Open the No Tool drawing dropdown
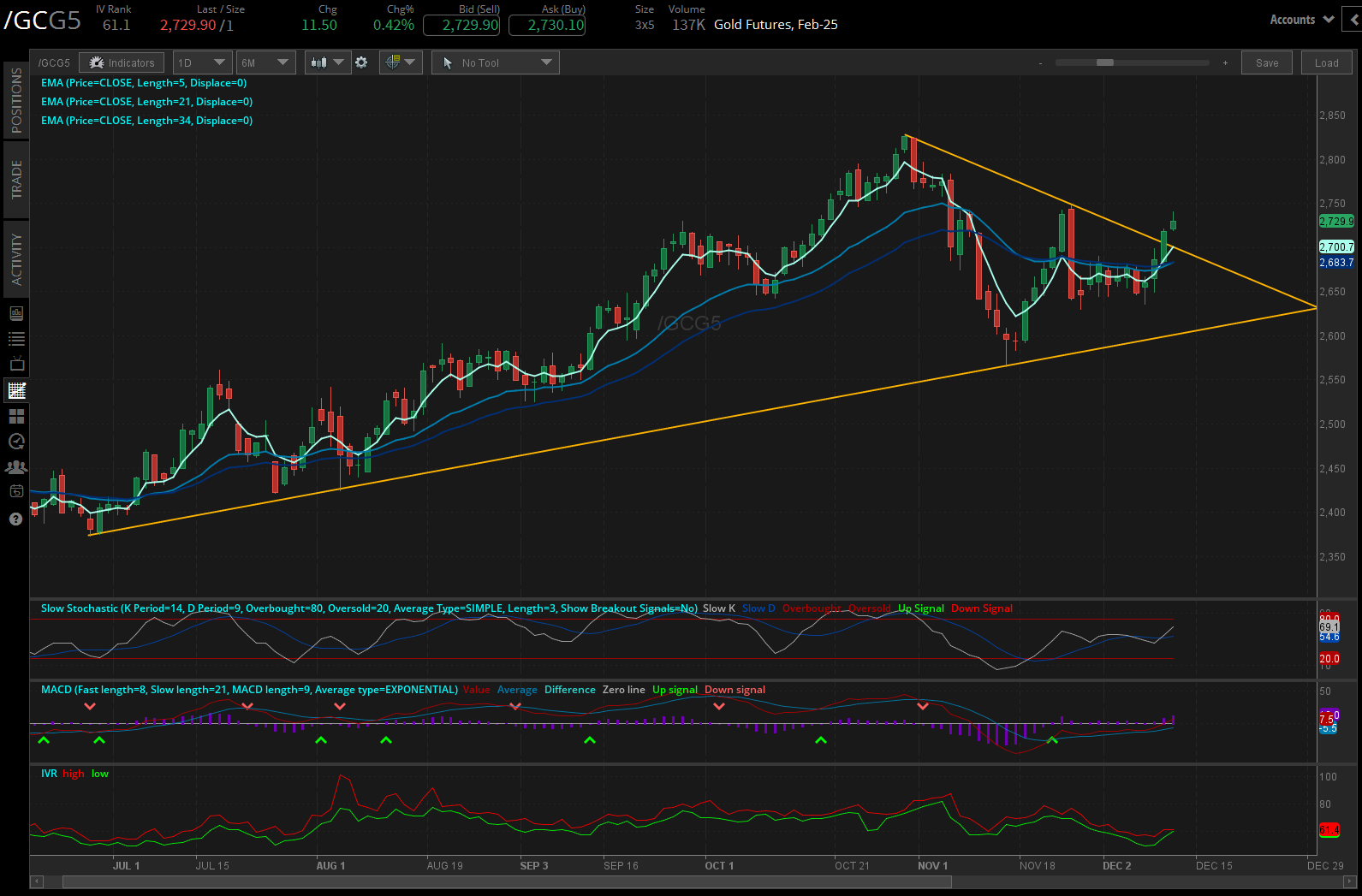The width and height of the screenshot is (1362, 896). (x=496, y=62)
